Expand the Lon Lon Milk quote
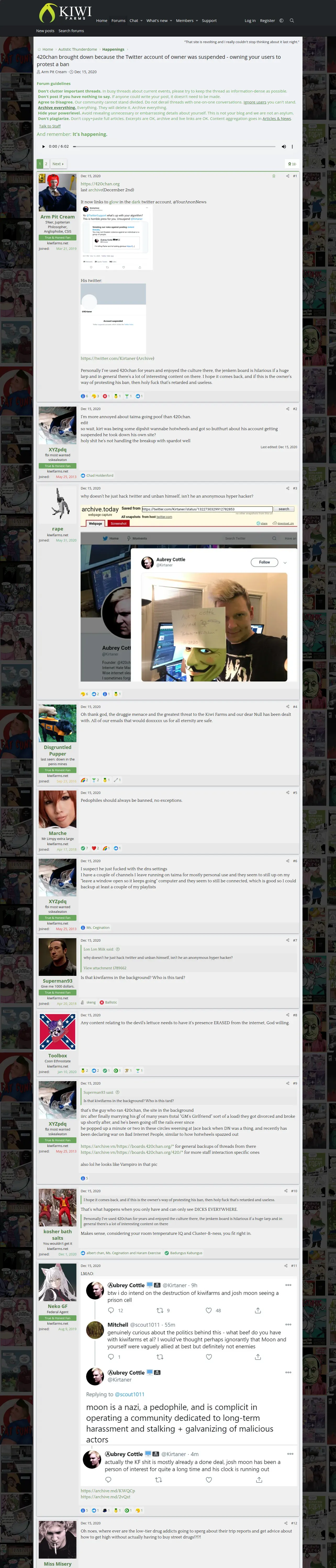This screenshot has height=1568, width=336. (x=118, y=949)
